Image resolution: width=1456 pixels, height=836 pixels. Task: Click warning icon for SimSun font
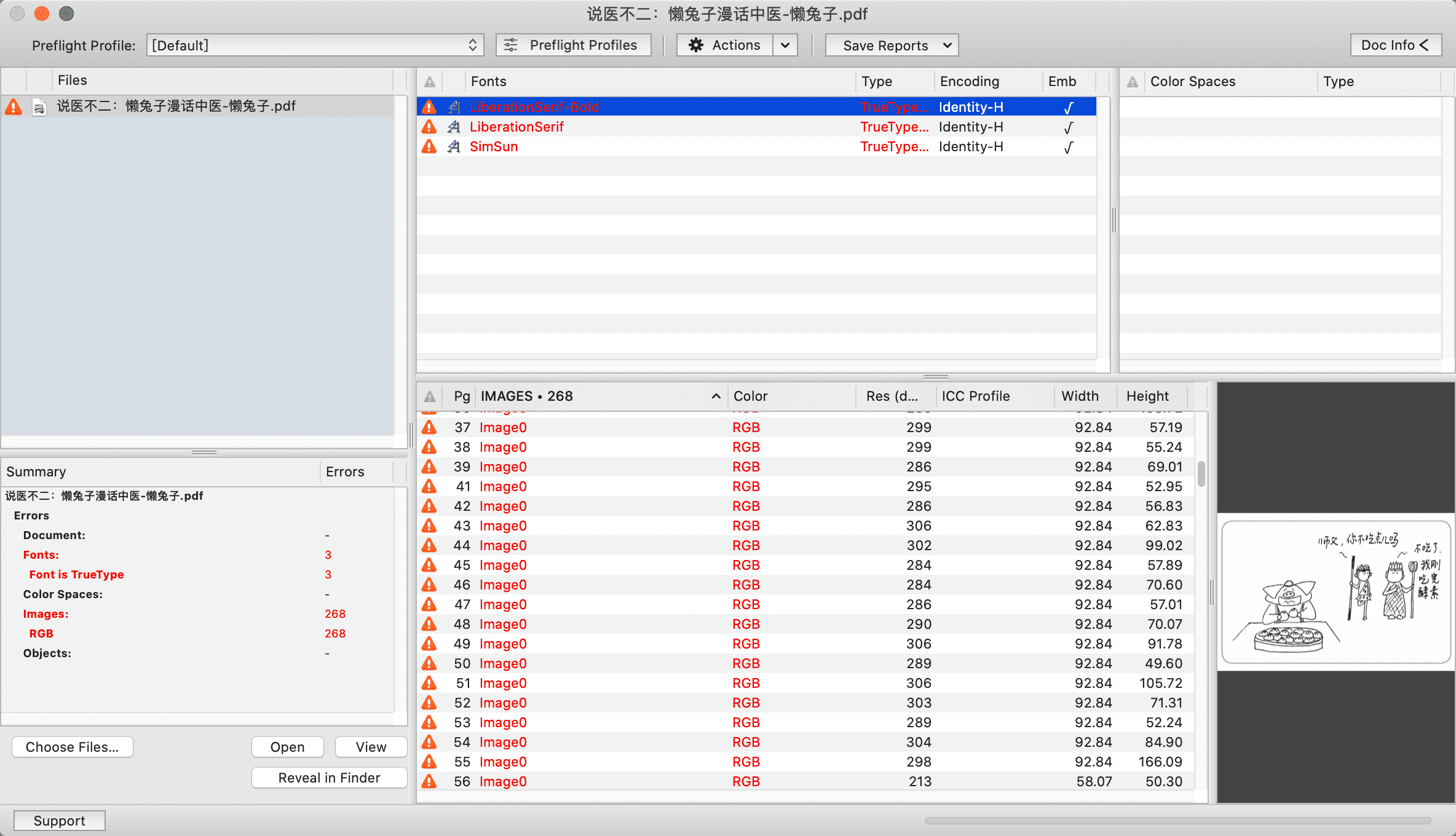pos(429,146)
